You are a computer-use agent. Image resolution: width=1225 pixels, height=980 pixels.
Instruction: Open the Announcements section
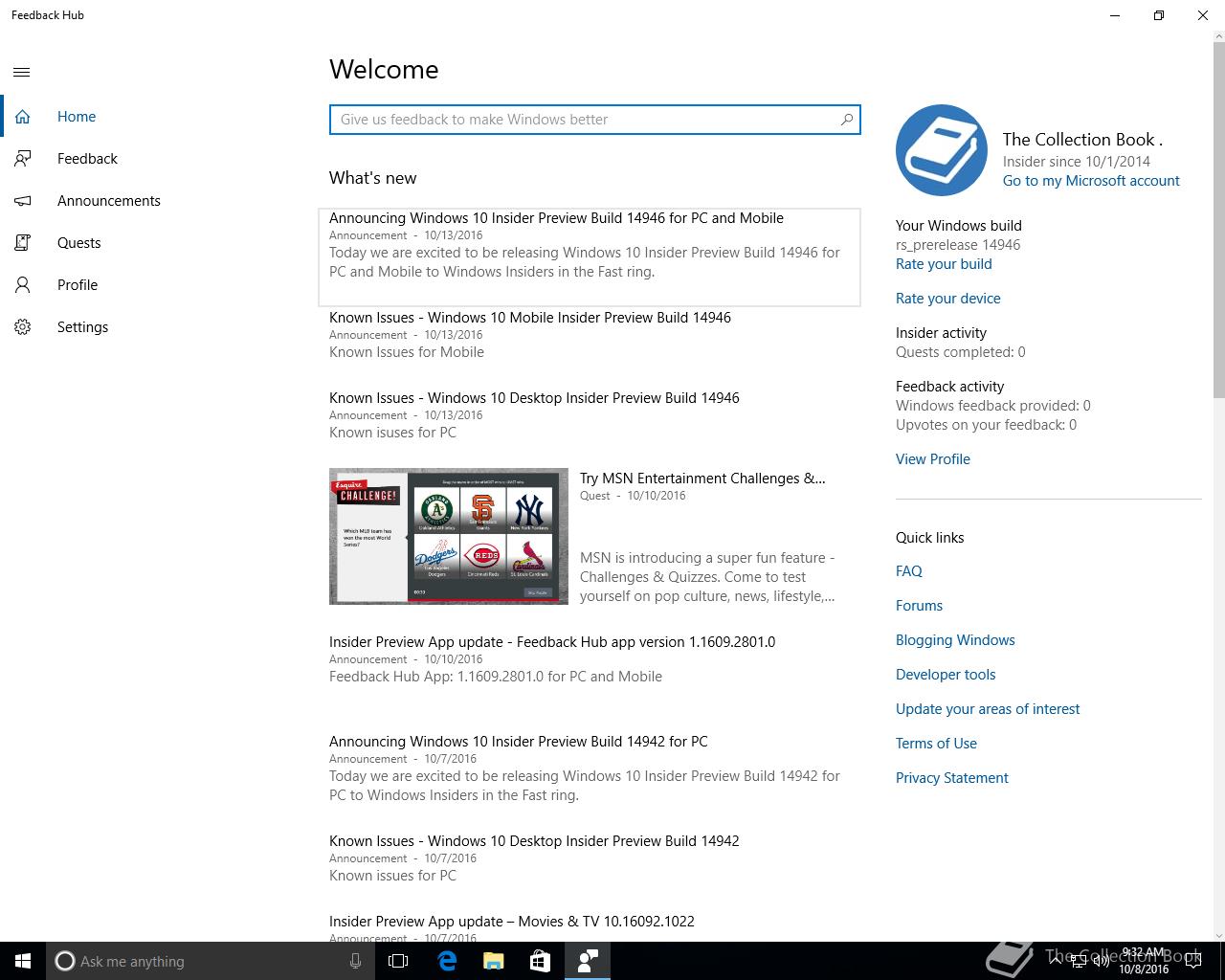tap(109, 201)
